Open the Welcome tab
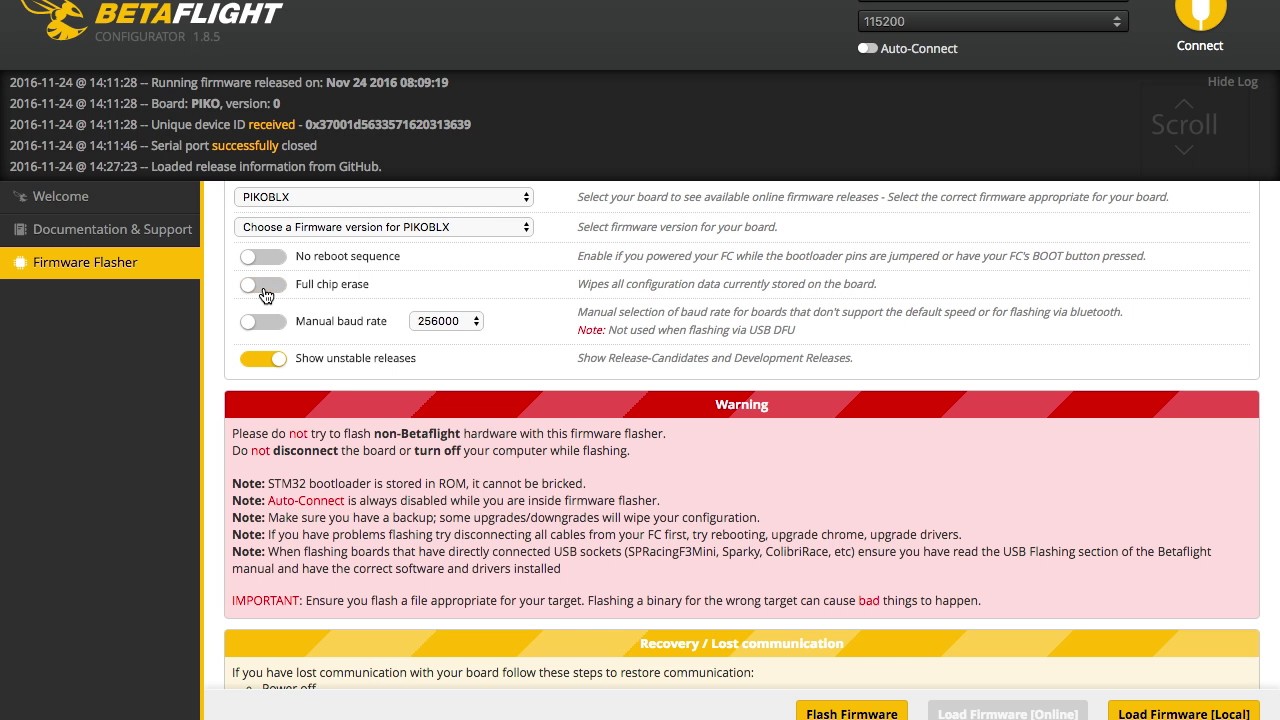This screenshot has width=1280, height=720. coord(100,197)
